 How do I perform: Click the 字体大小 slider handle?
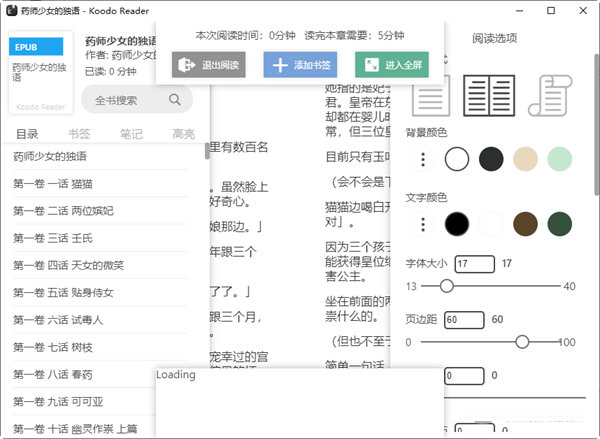click(x=446, y=286)
